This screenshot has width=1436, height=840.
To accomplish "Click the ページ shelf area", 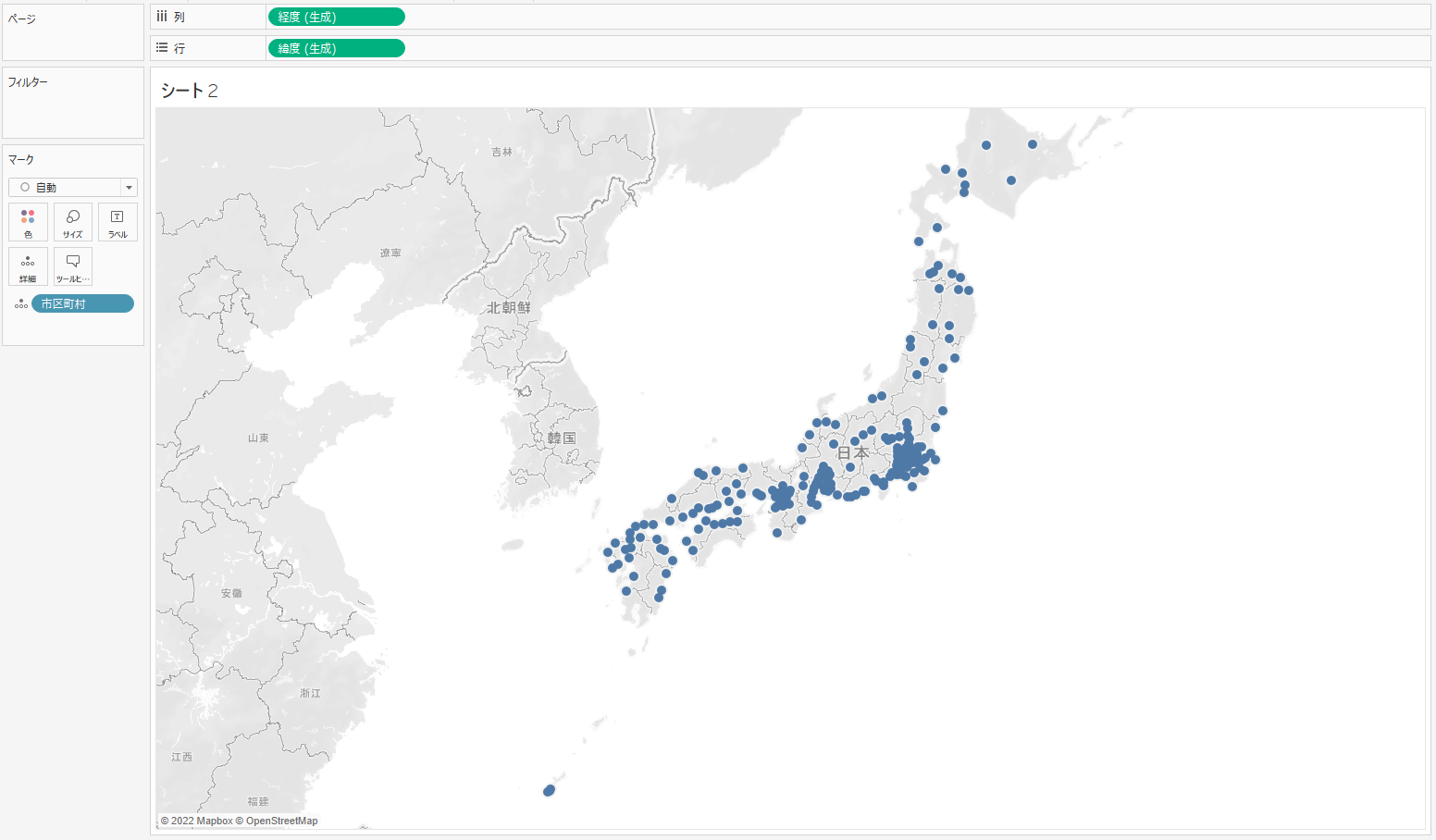I will pos(72,37).
